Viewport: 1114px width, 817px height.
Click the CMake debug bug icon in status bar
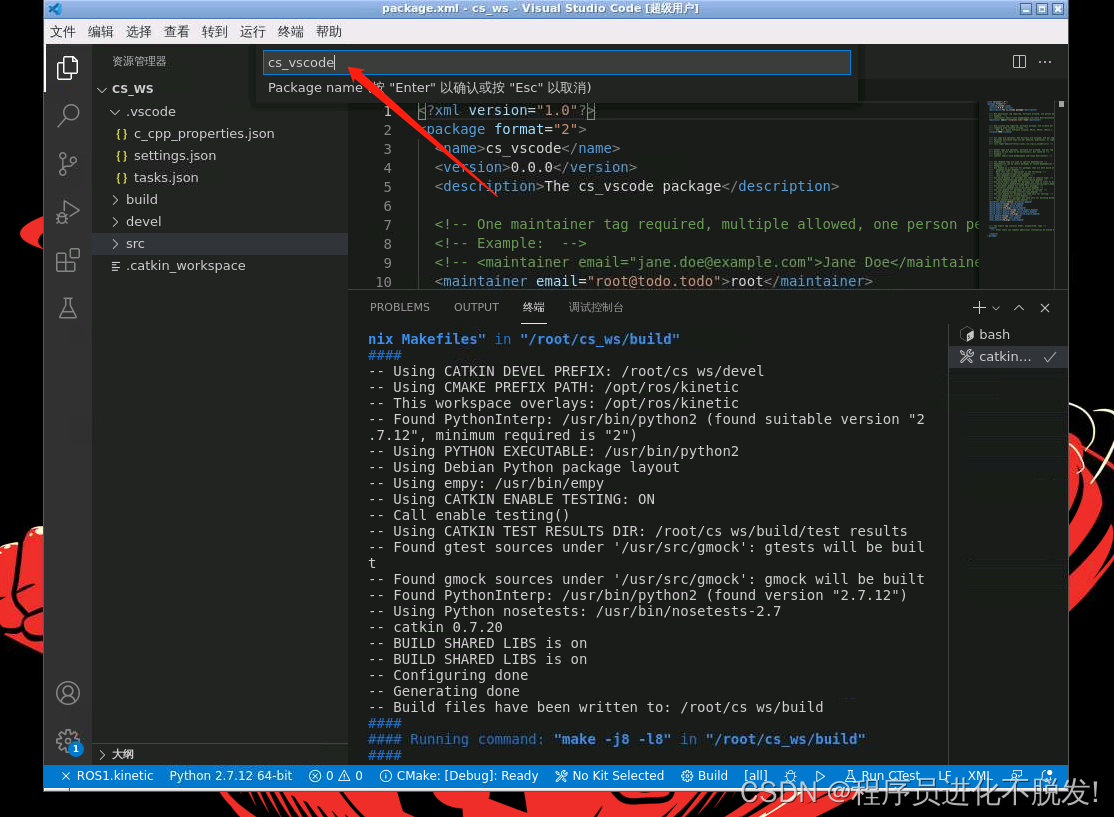790,776
